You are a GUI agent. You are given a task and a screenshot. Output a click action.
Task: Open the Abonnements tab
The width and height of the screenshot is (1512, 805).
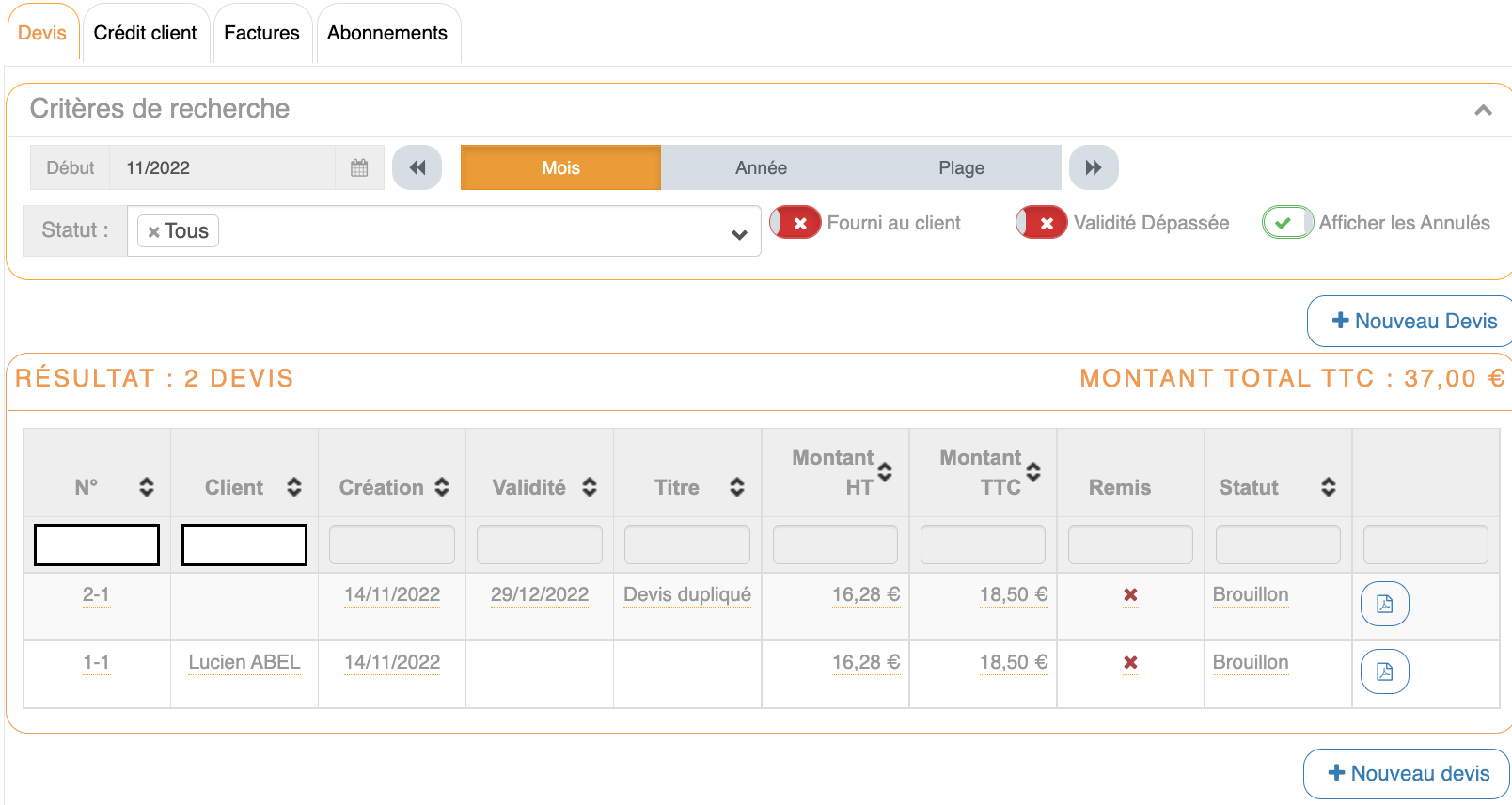(x=387, y=33)
